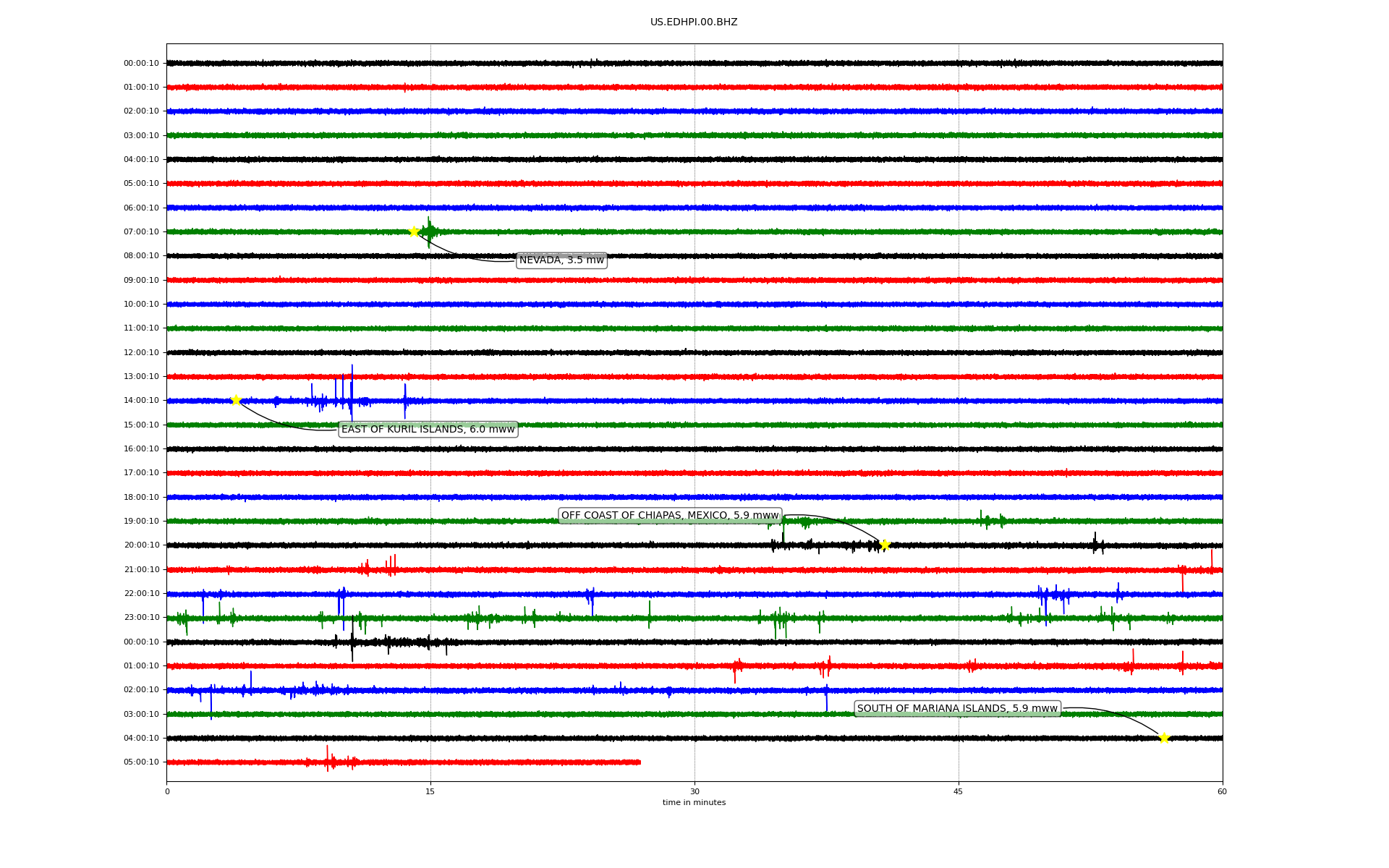This screenshot has height=868, width=1389.
Task: Click the 22:00:10 row label
Action: click(141, 593)
